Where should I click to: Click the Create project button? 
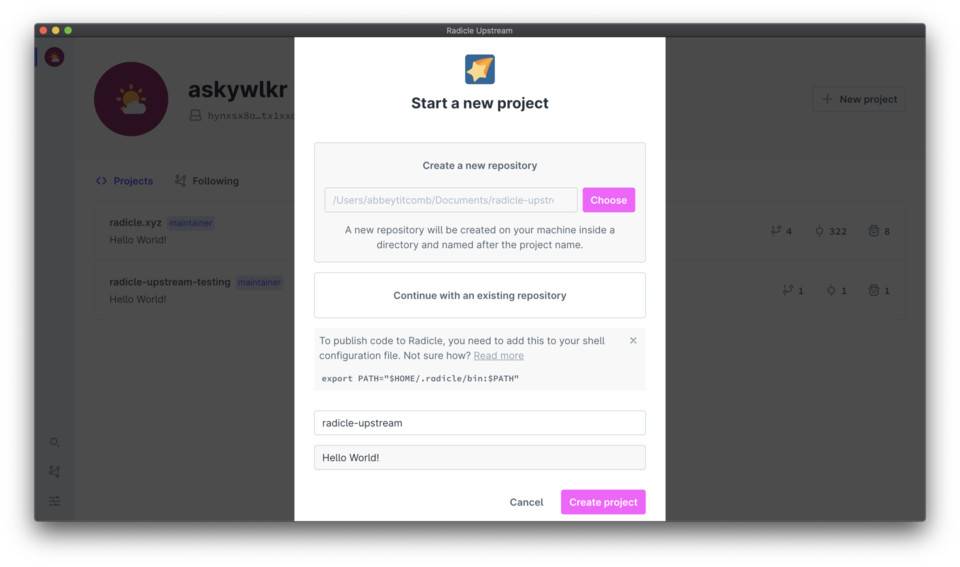pyautogui.click(x=603, y=502)
